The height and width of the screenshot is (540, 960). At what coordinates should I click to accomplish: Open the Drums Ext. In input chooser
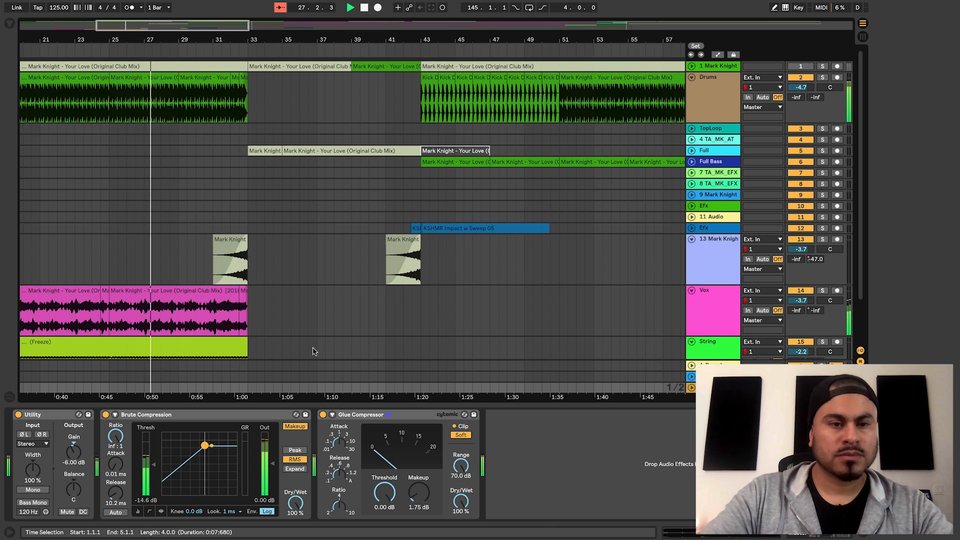[x=762, y=78]
